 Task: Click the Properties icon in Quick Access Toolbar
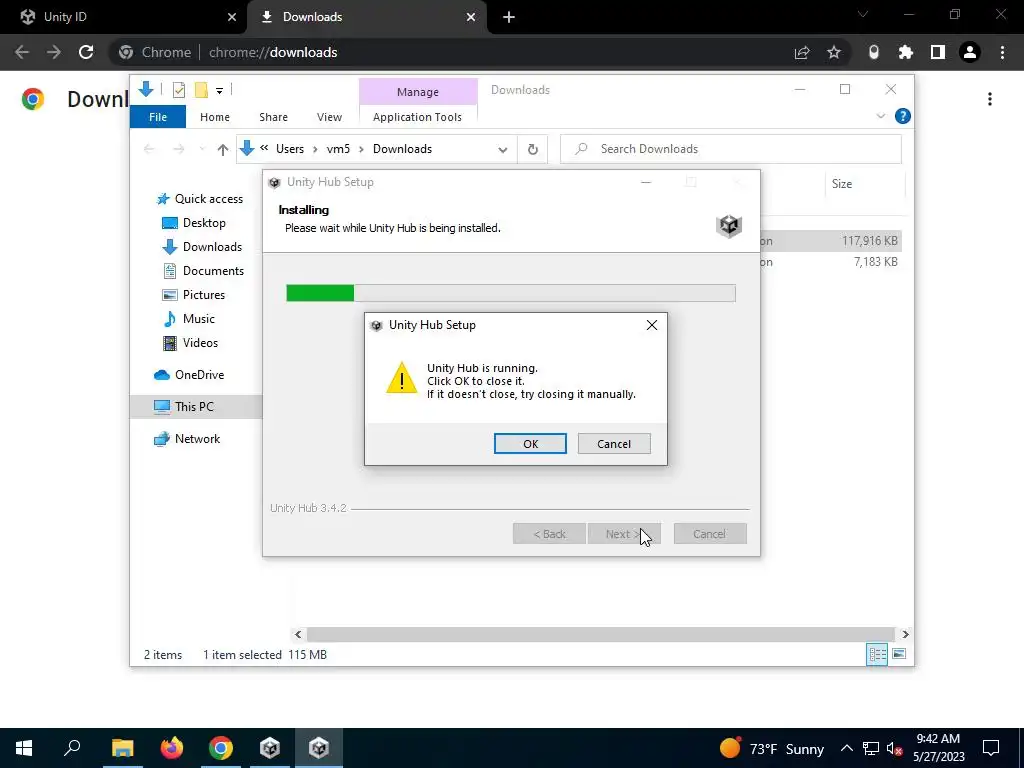coord(178,90)
